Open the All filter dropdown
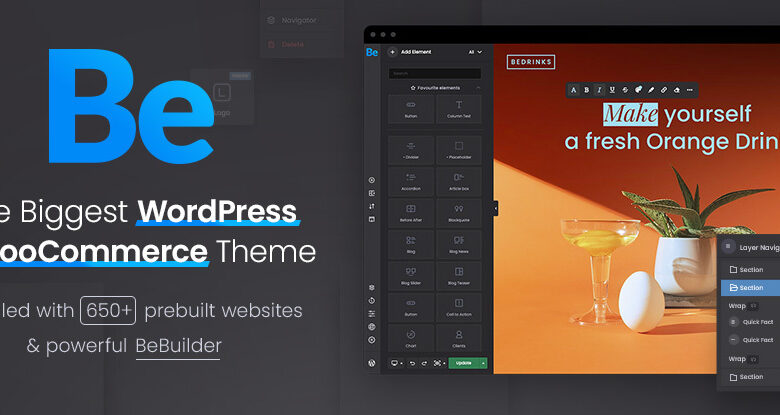This screenshot has width=780, height=415. (475, 51)
